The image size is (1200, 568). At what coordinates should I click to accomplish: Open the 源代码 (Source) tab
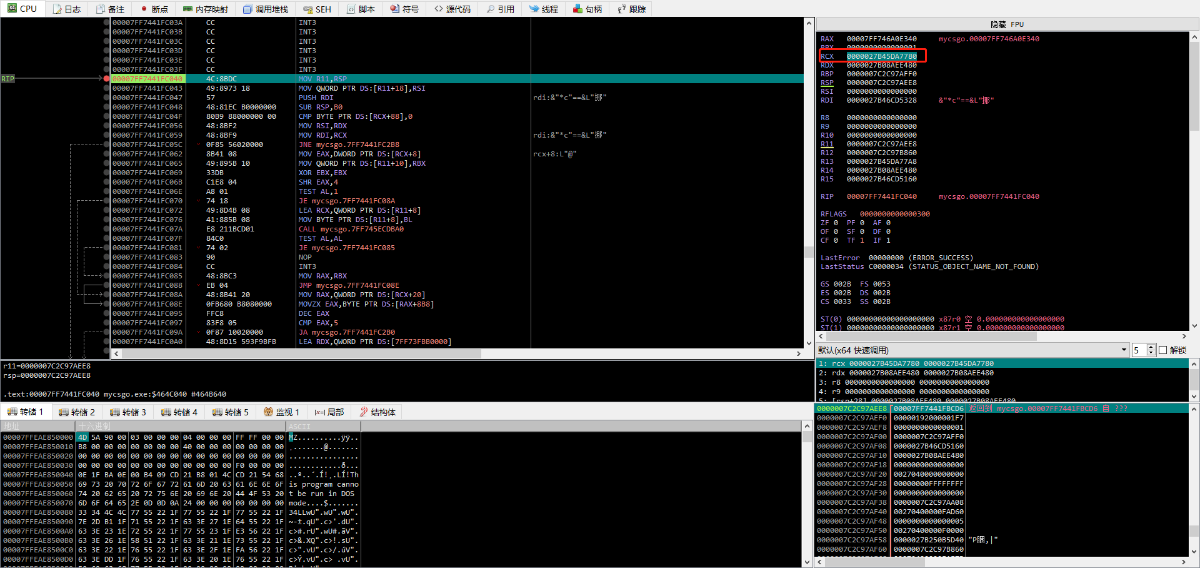pyautogui.click(x=454, y=8)
